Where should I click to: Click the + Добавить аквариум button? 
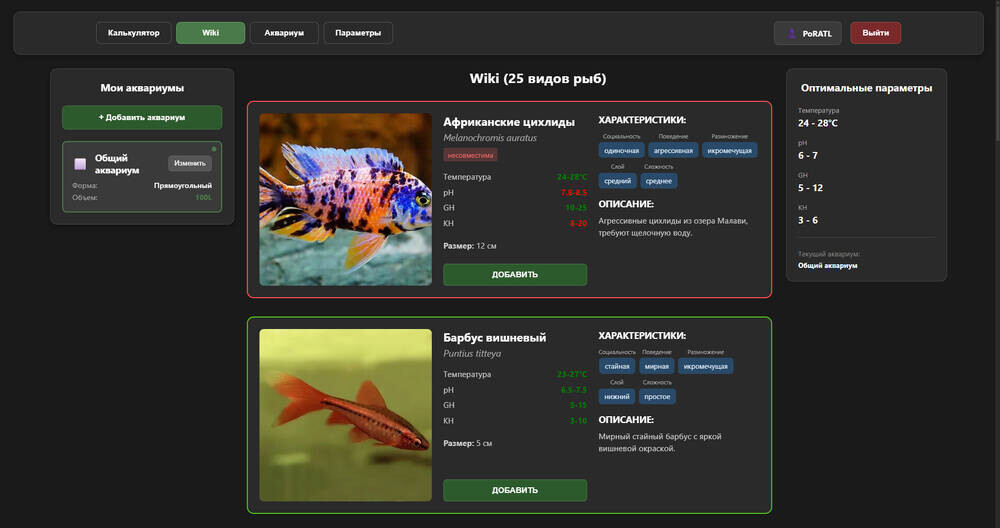(142, 117)
